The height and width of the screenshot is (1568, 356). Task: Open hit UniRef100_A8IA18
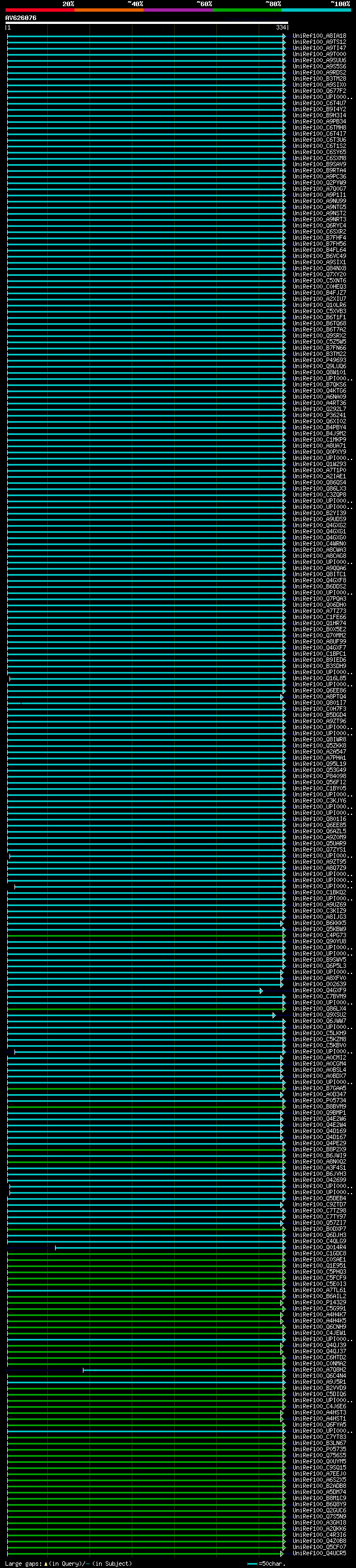[319, 36]
